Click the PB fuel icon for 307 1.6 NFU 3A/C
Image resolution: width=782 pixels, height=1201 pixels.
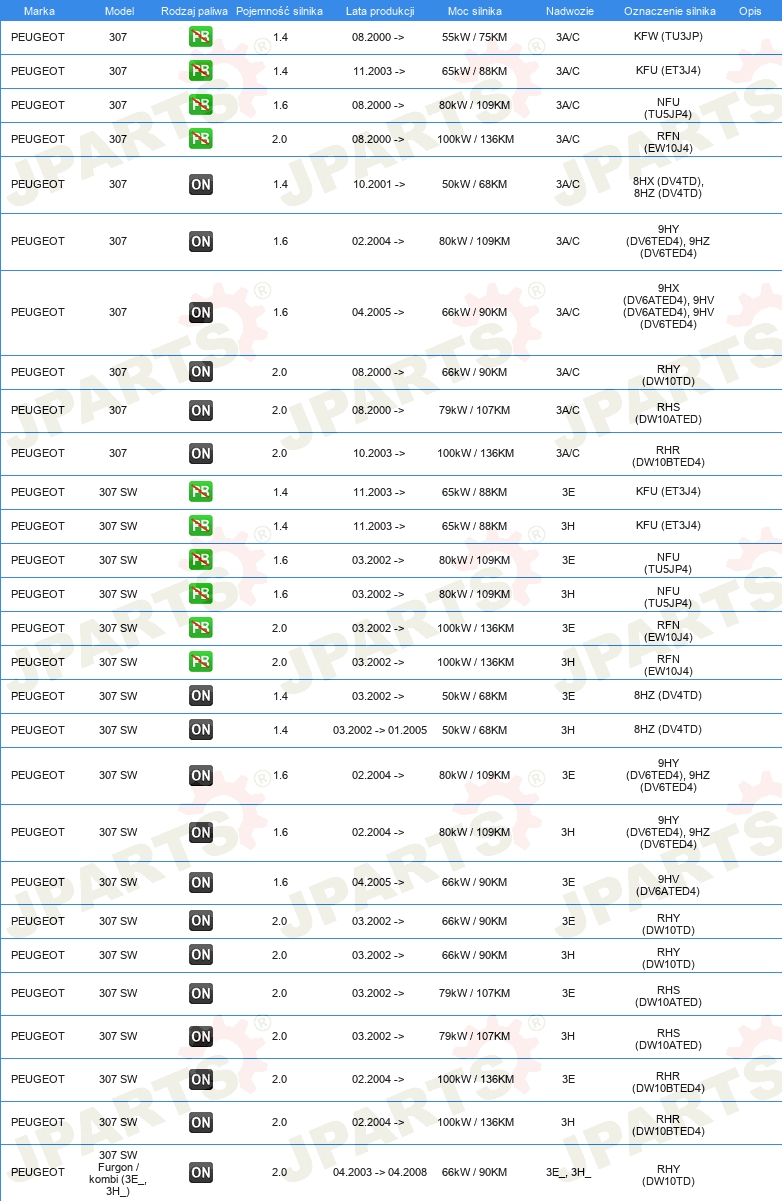[201, 105]
